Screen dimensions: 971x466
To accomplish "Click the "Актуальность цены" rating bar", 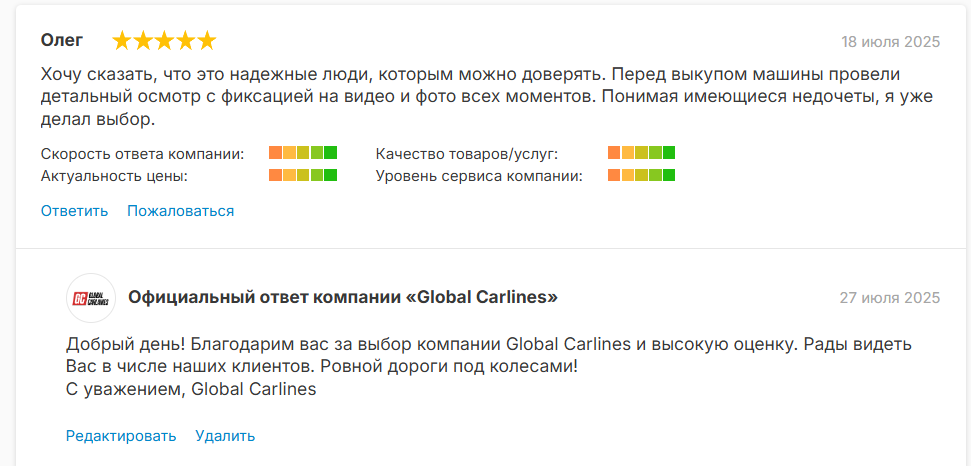I will click(x=303, y=175).
